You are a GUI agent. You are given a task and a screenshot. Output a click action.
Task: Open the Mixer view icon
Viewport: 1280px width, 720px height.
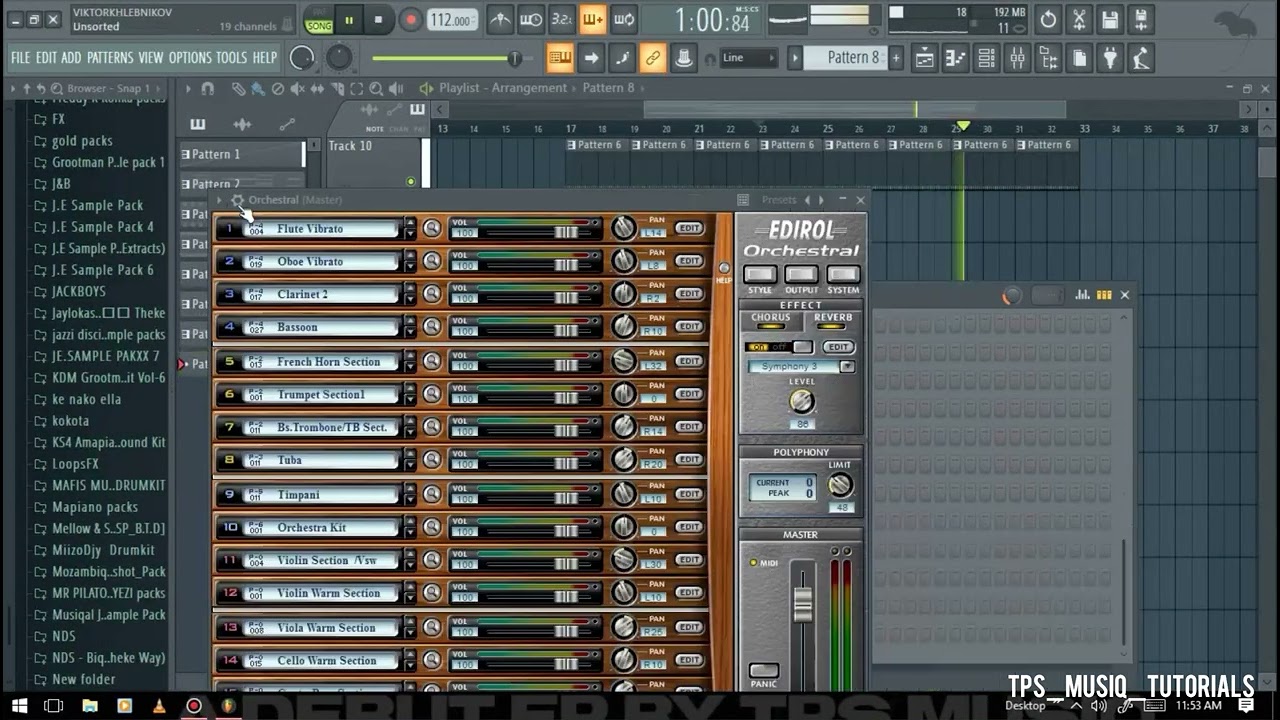(x=1017, y=59)
